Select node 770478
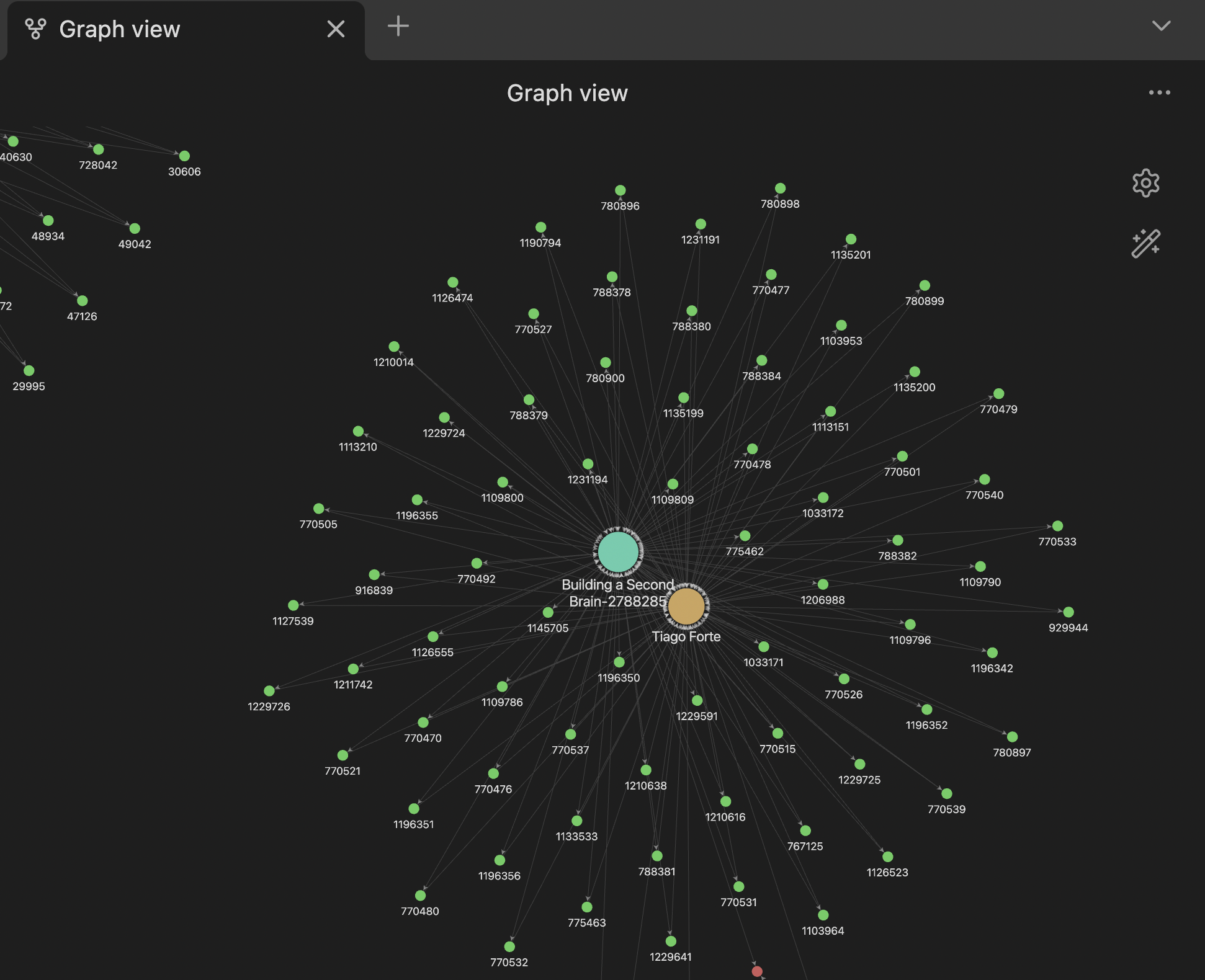Image resolution: width=1205 pixels, height=980 pixels. [752, 448]
